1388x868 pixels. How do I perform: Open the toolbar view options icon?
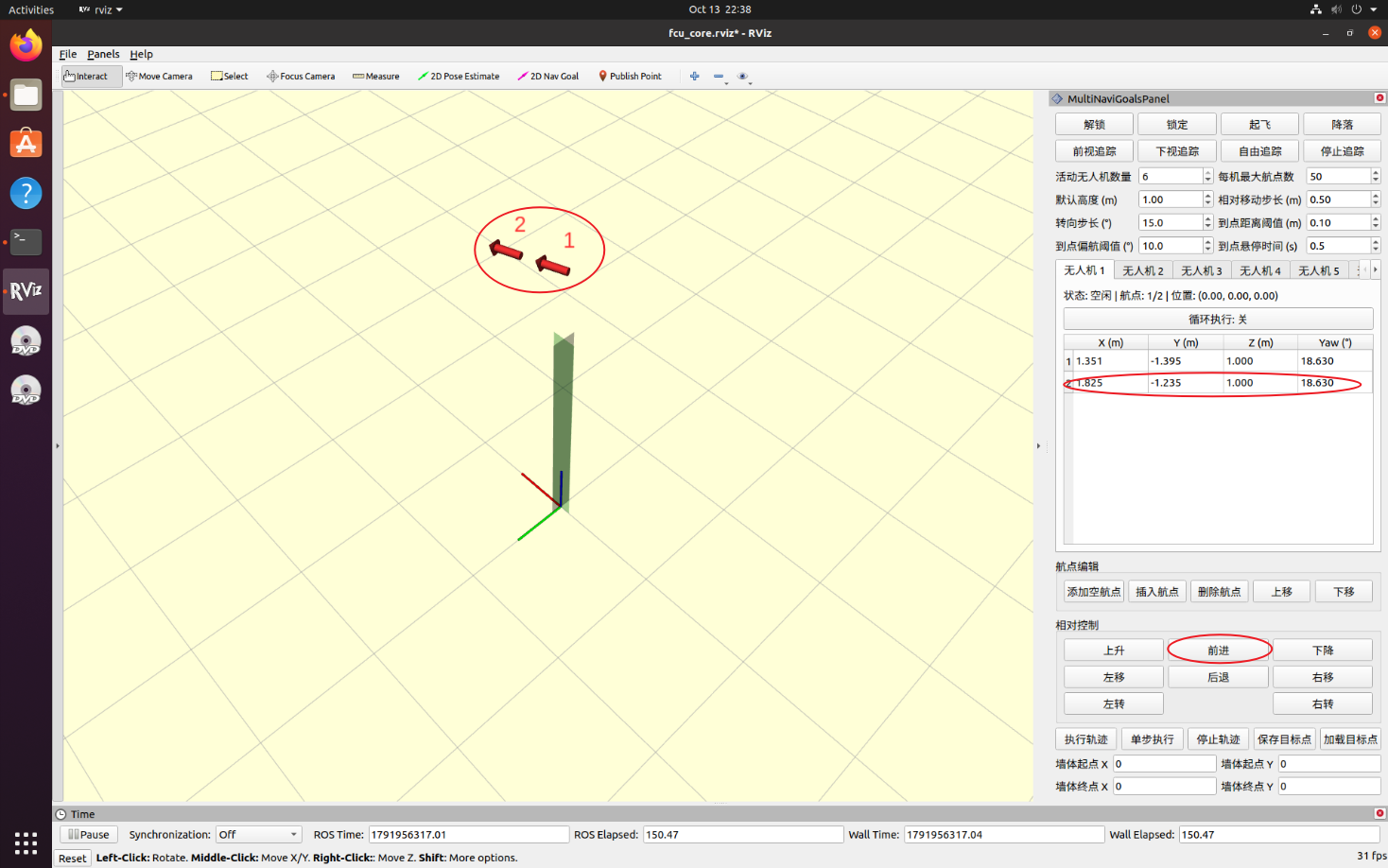(743, 77)
